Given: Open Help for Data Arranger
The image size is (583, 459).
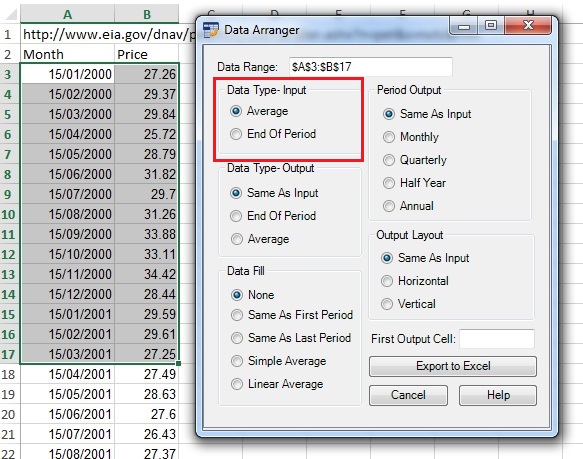Looking at the screenshot, I should click(x=498, y=395).
